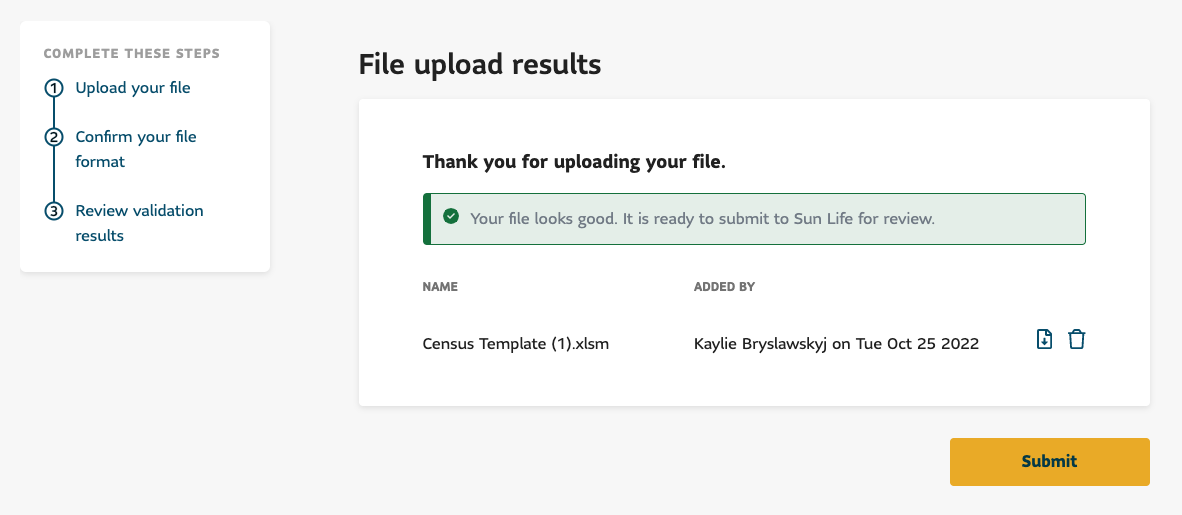The image size is (1182, 515).
Task: Click the NAME column header
Action: (440, 287)
